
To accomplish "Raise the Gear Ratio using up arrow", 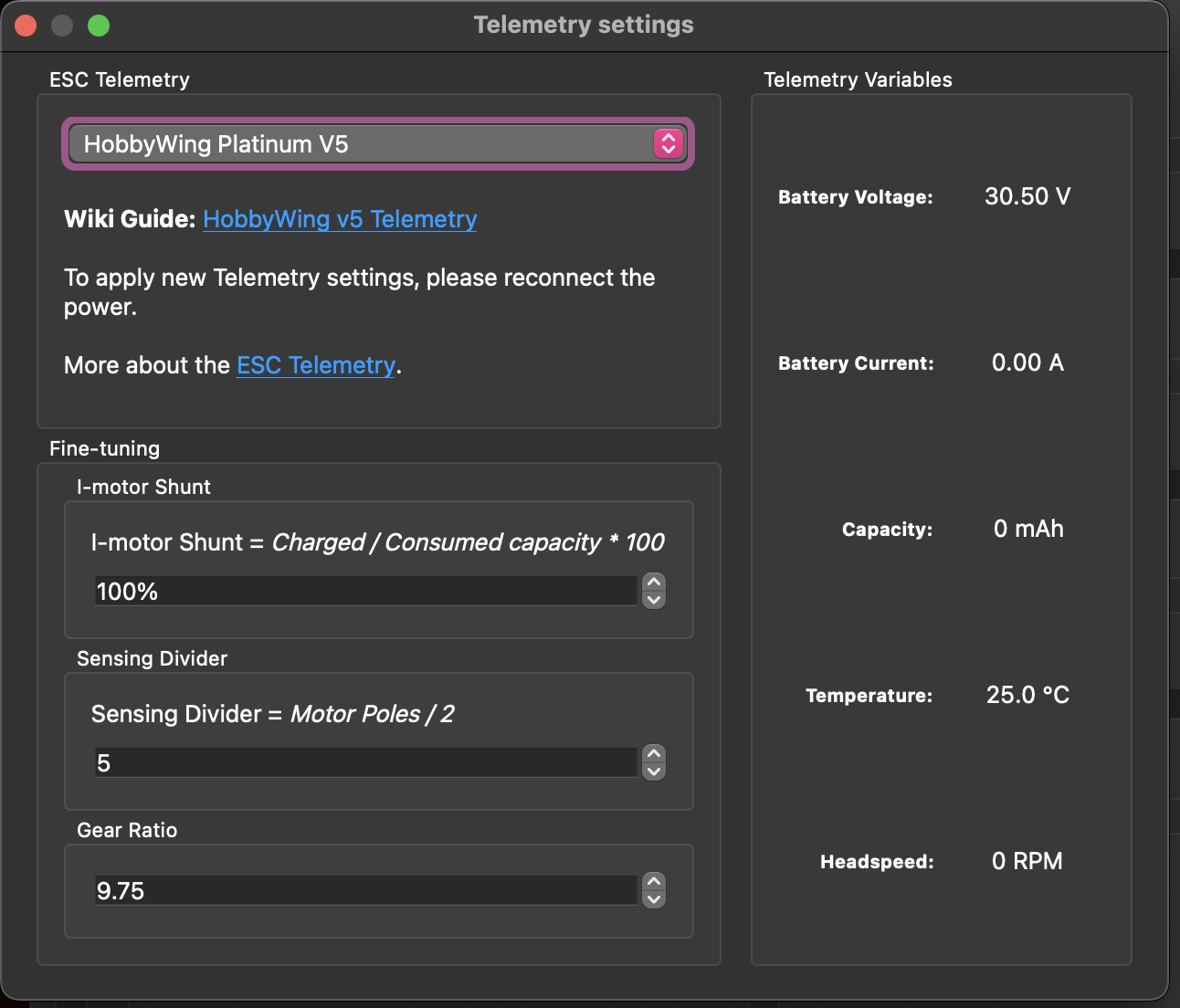I will (654, 882).
